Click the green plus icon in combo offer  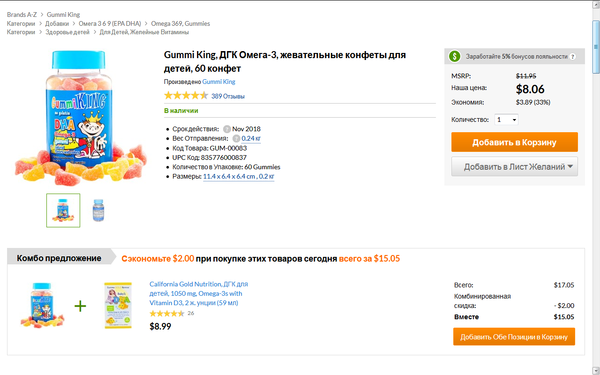coord(80,306)
